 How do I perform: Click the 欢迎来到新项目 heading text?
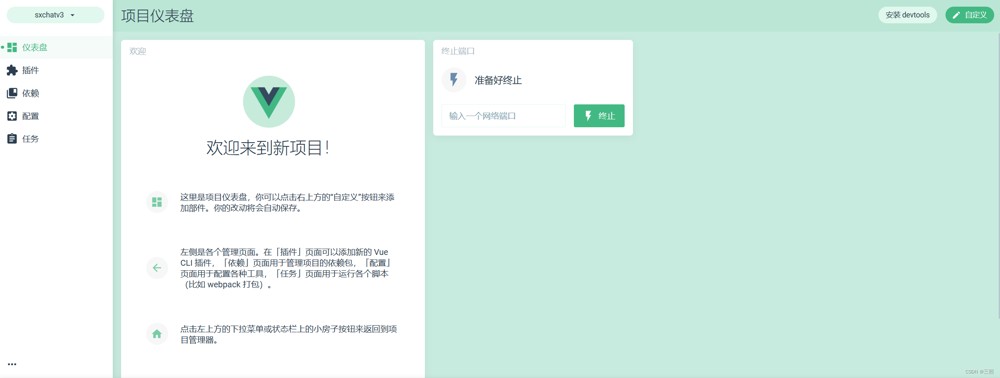(268, 148)
